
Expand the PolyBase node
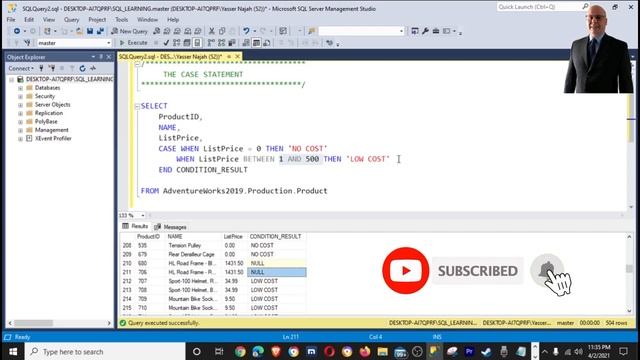coord(20,122)
